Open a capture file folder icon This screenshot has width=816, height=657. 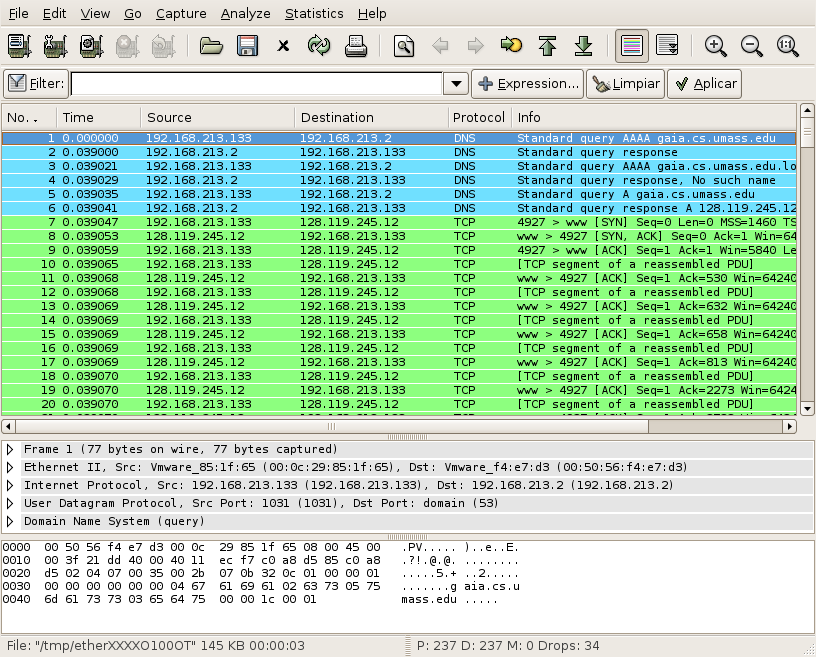211,46
